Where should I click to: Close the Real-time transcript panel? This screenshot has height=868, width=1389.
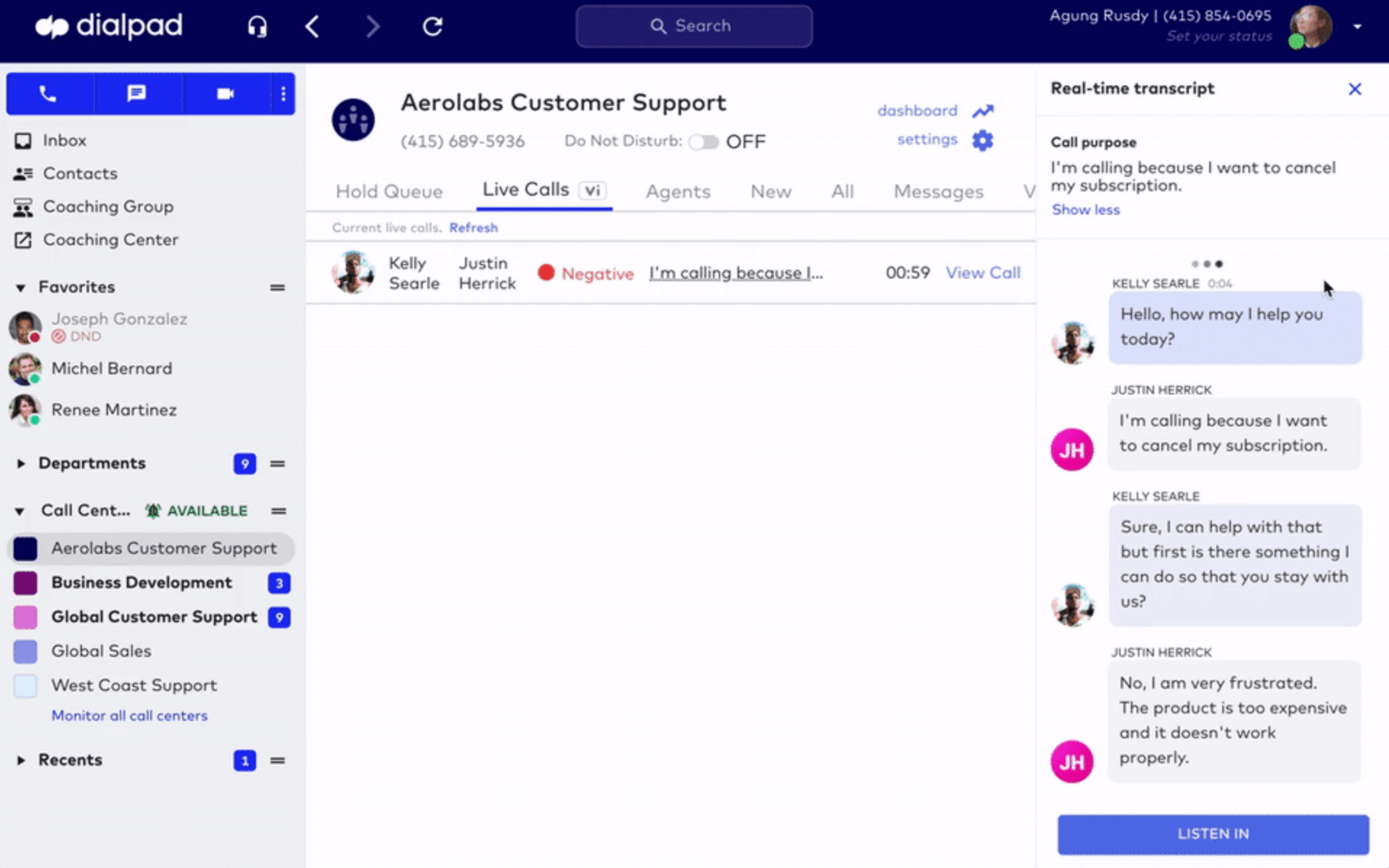pyautogui.click(x=1354, y=88)
